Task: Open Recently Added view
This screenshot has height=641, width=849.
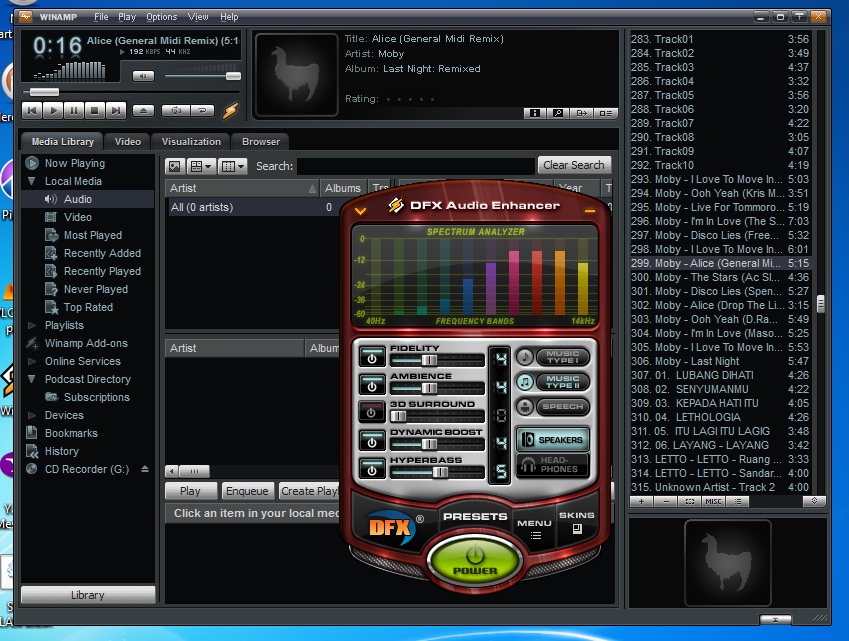Action: [x=102, y=253]
